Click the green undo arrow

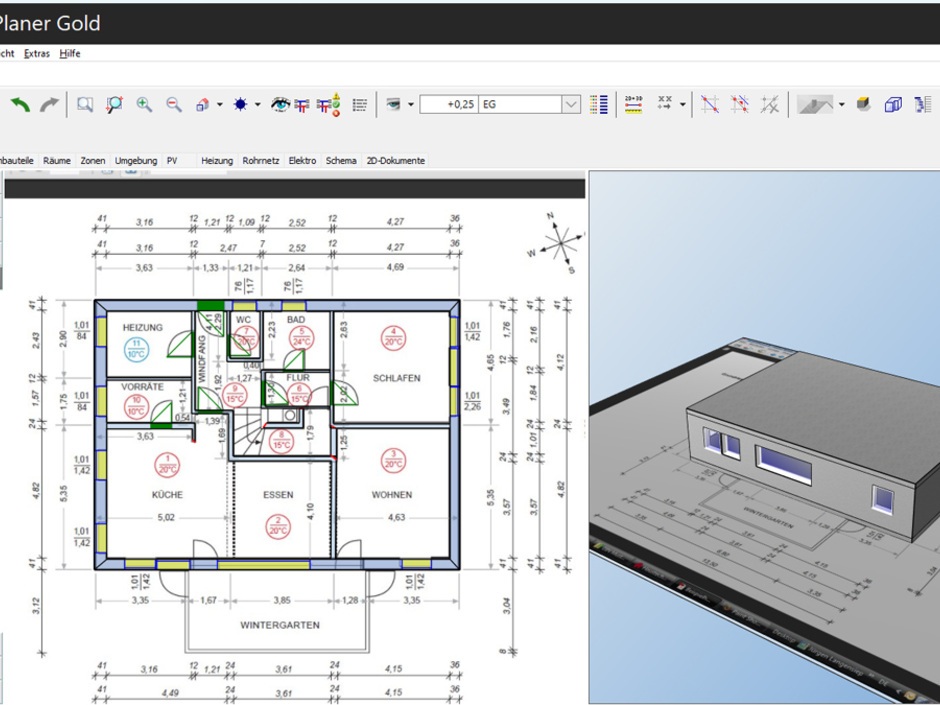20,104
